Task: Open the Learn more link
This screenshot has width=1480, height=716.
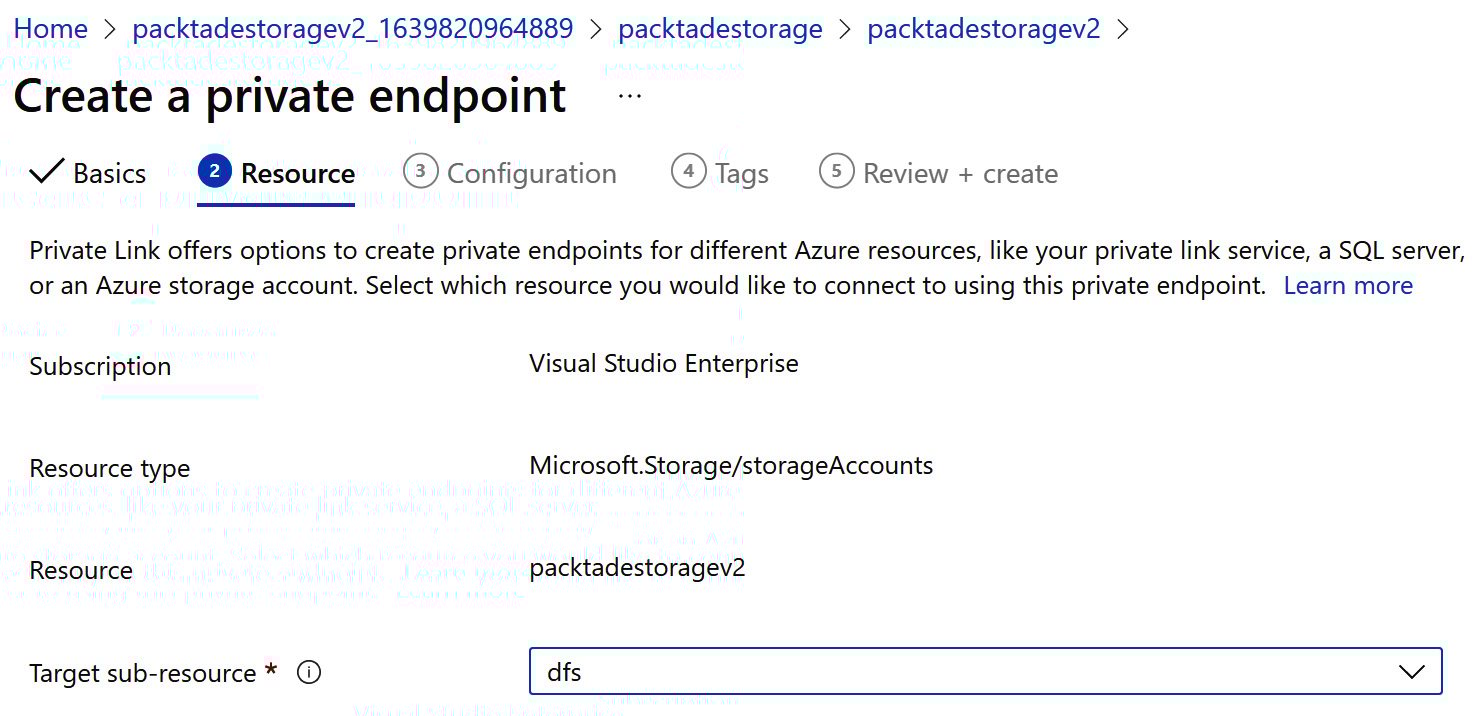Action: pyautogui.click(x=1348, y=286)
